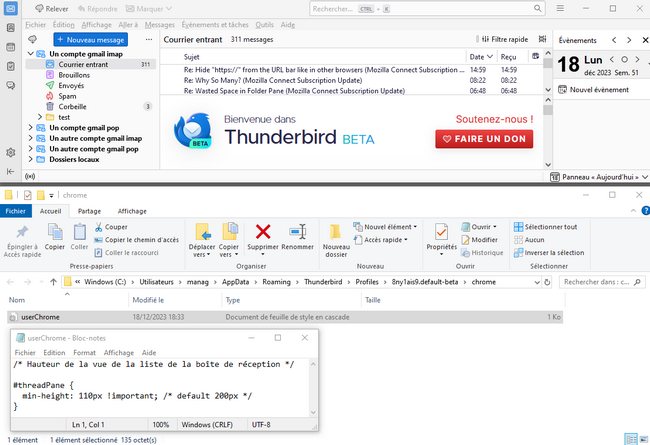Close the Évènements Today pane

(x=645, y=40)
